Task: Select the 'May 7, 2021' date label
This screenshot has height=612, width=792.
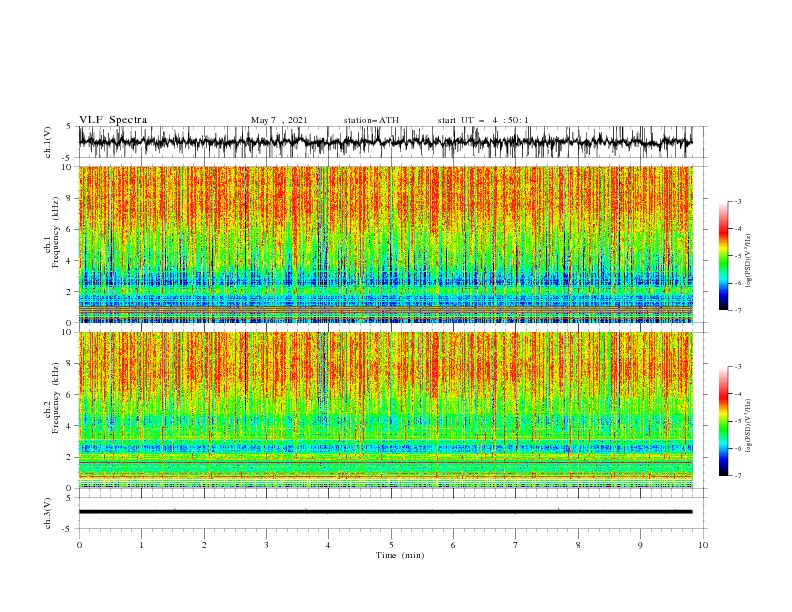Action: (x=279, y=120)
